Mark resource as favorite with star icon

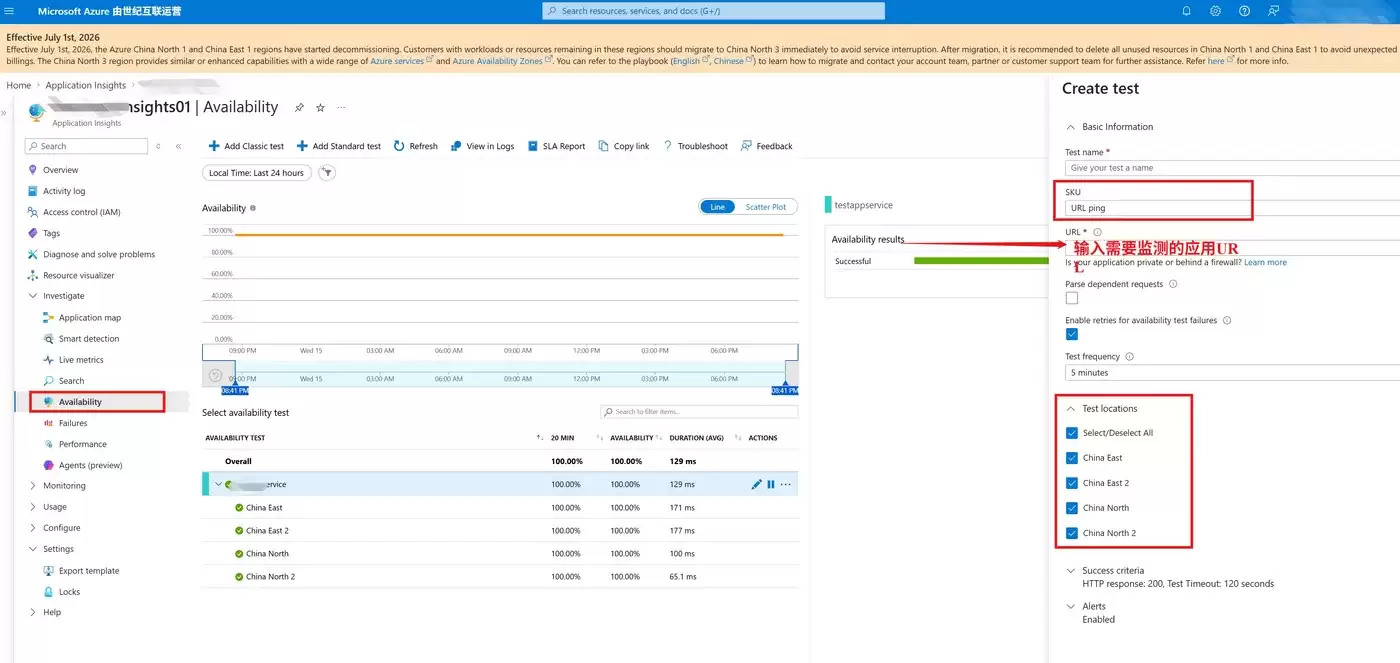320,107
